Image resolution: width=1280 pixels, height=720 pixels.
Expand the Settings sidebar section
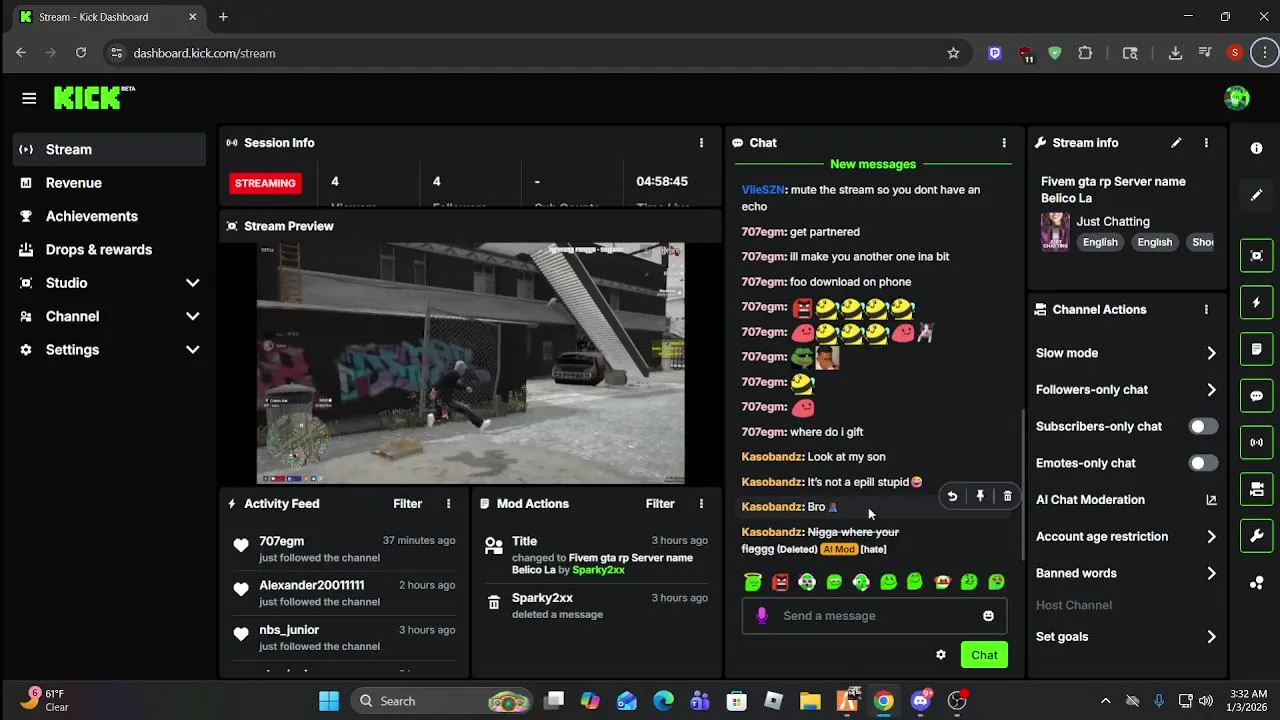pos(110,350)
